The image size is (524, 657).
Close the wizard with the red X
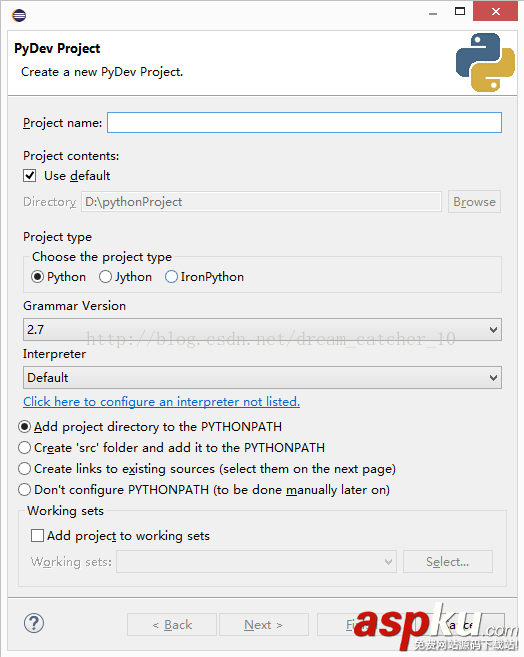pos(496,11)
